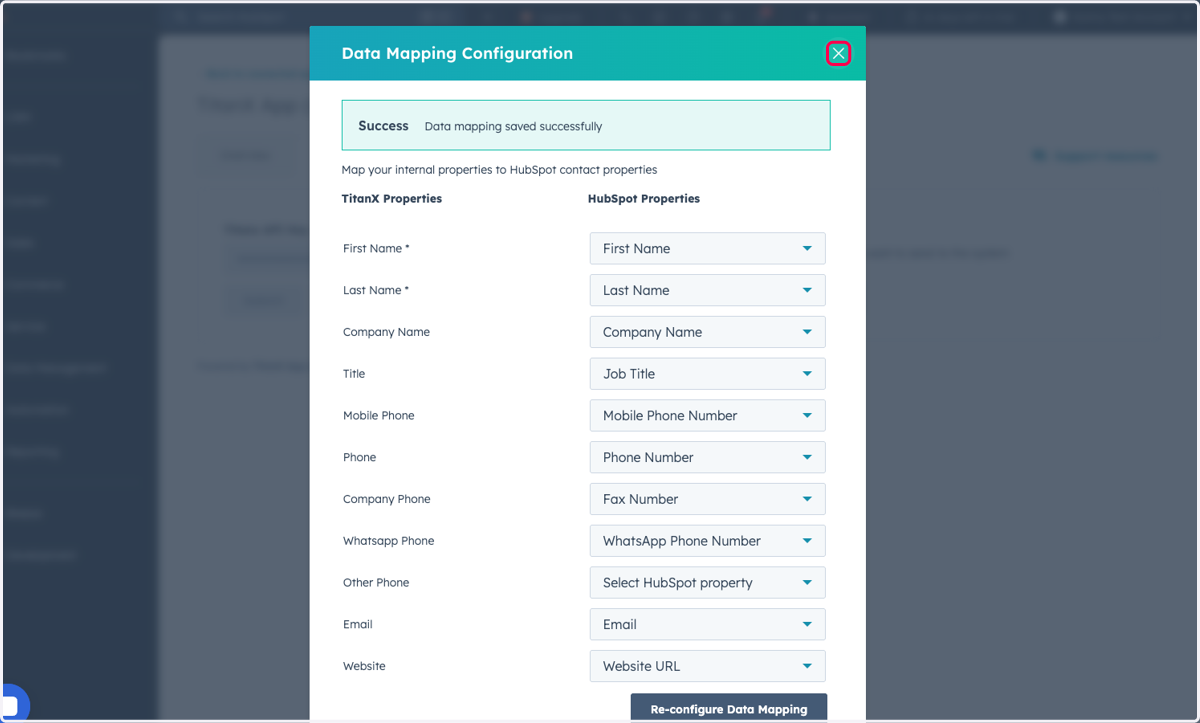
Task: Click the Re-configure Data Mapping button
Action: (x=729, y=708)
